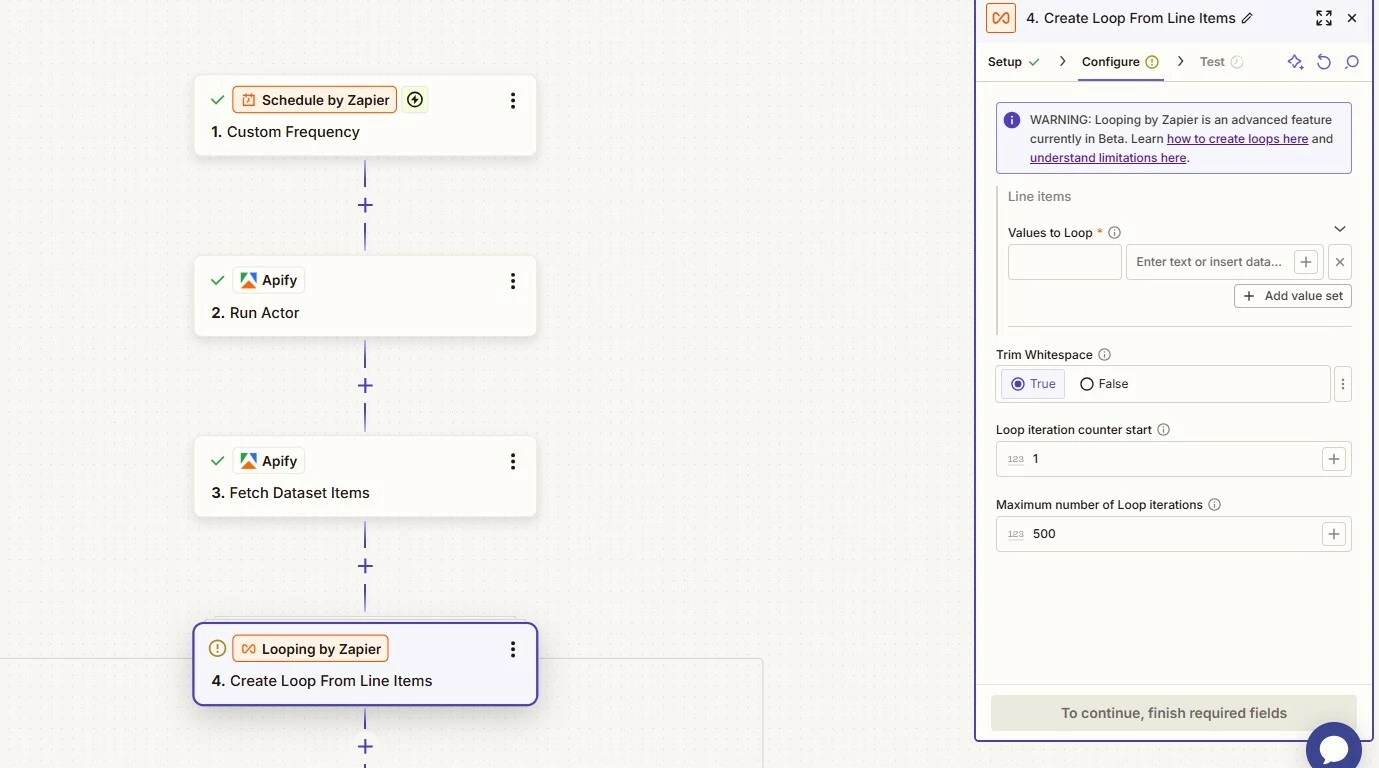1379x768 pixels.
Task: Click the Looping app icon in panel header
Action: (x=1001, y=18)
